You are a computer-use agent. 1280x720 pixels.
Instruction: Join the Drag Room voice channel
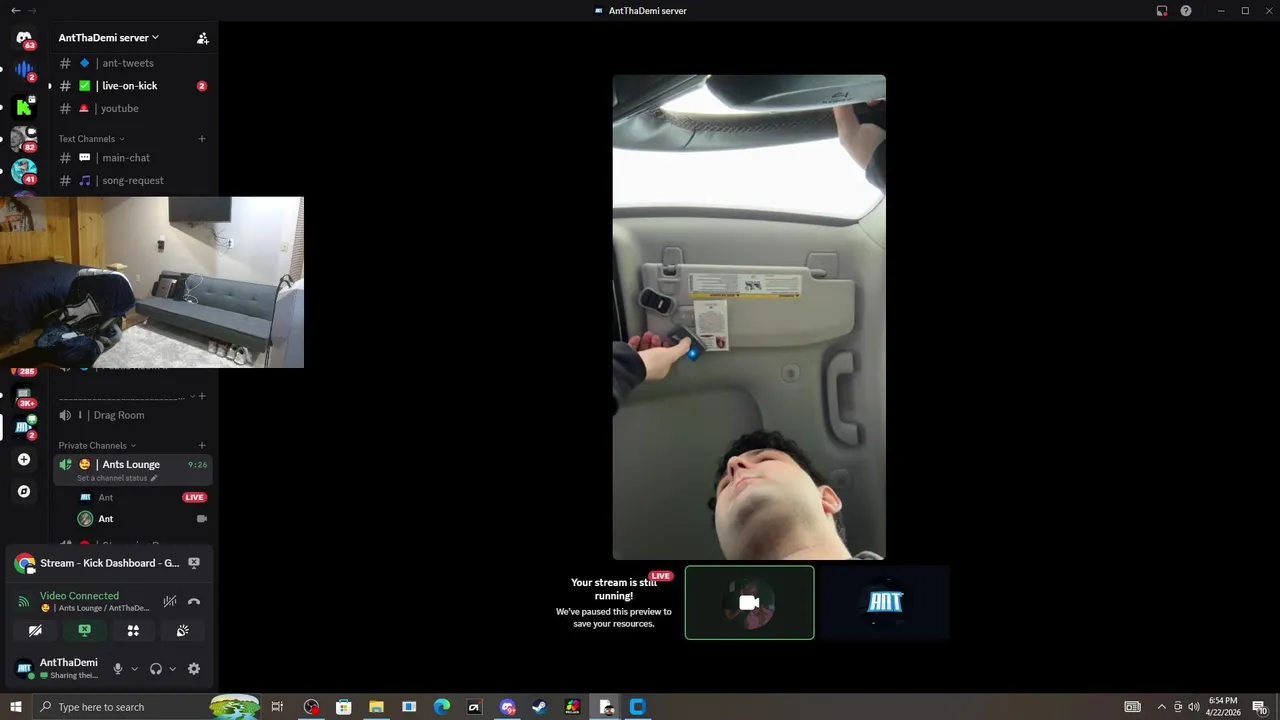(x=132, y=415)
